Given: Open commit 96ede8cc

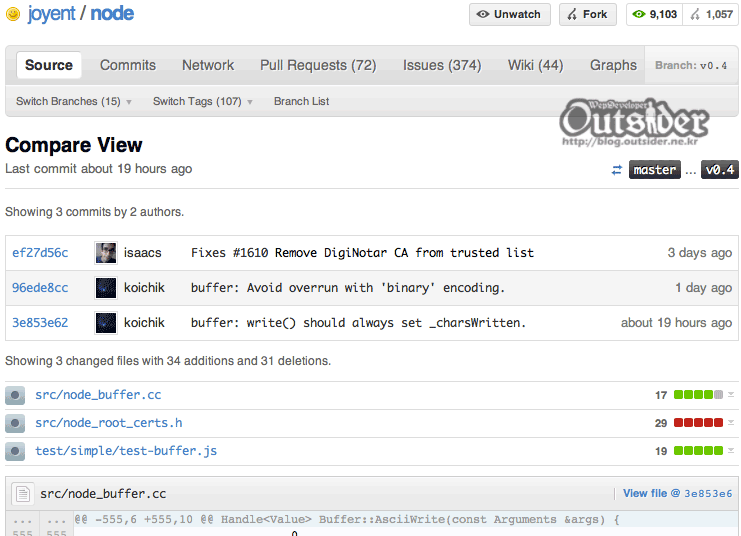Looking at the screenshot, I should [40, 288].
